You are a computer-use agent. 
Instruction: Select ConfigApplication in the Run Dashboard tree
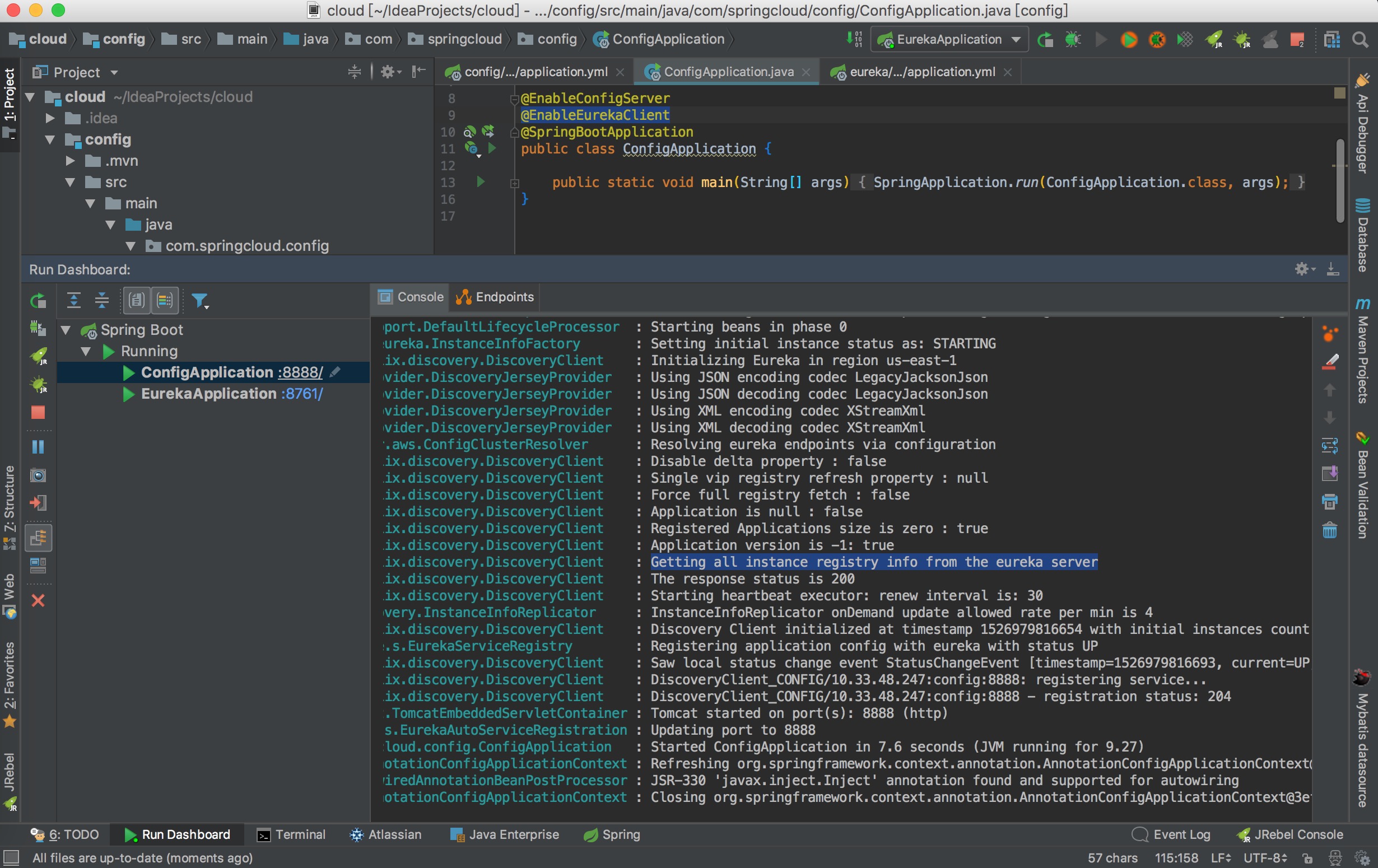click(x=207, y=372)
